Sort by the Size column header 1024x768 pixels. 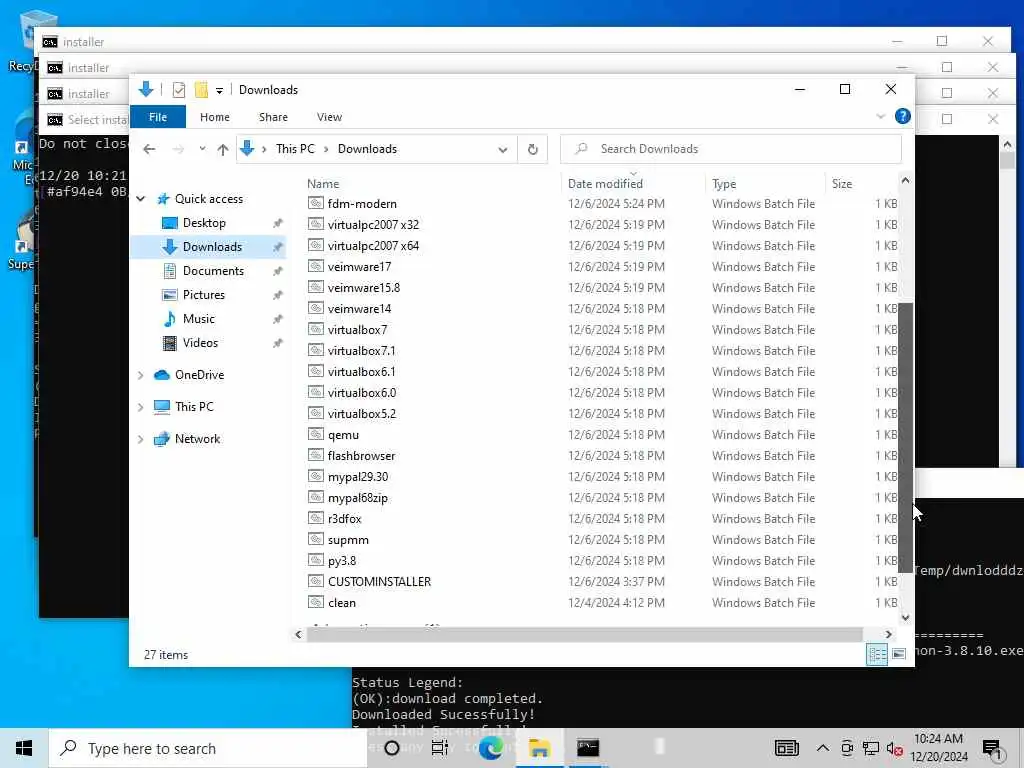(842, 184)
